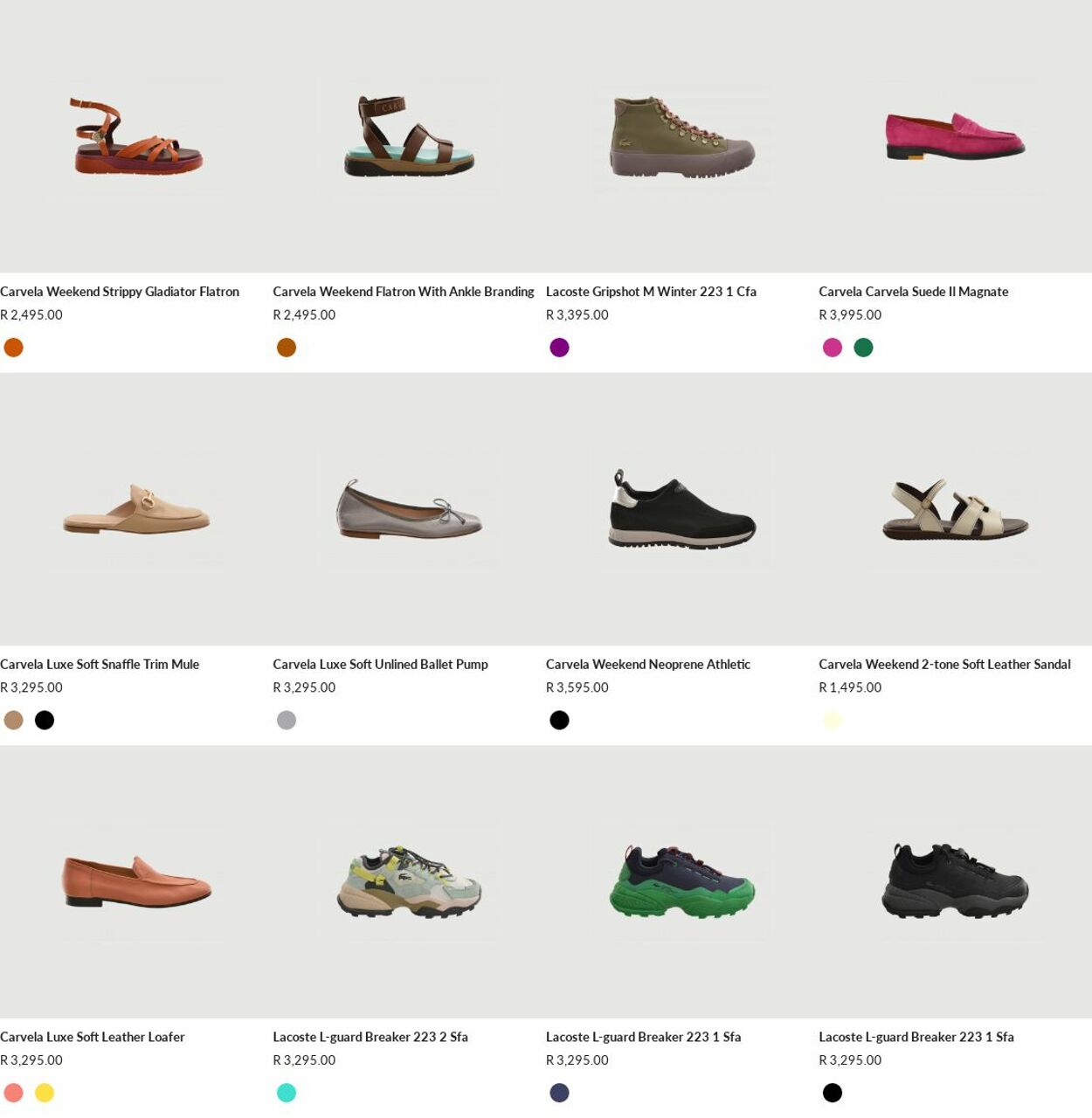The height and width of the screenshot is (1118, 1092).
Task: Click the pink suede loafer image
Action: pyautogui.click(x=955, y=136)
